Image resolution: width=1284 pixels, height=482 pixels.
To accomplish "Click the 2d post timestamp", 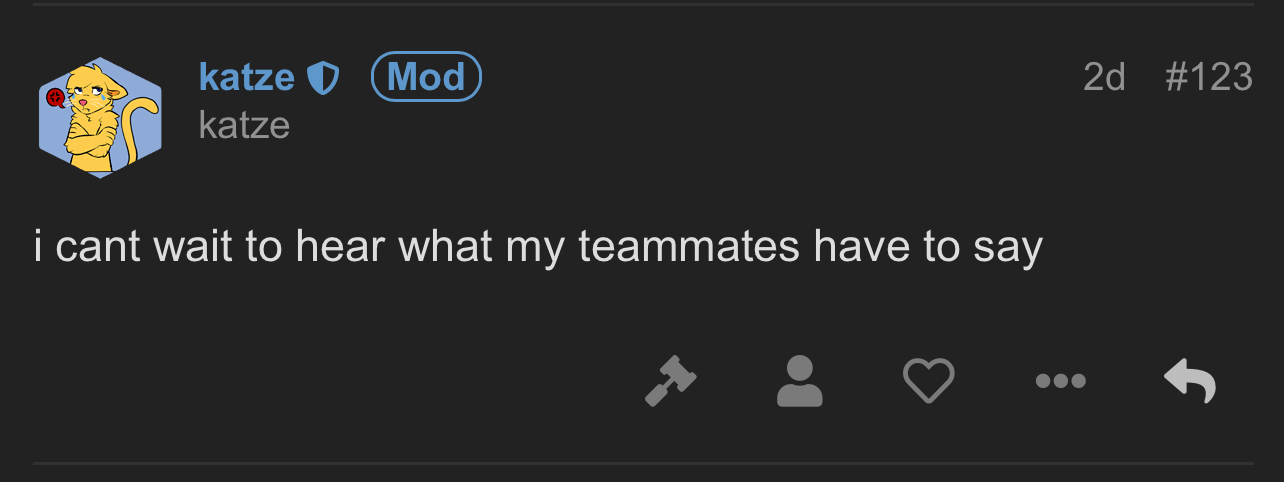I will [x=1105, y=77].
